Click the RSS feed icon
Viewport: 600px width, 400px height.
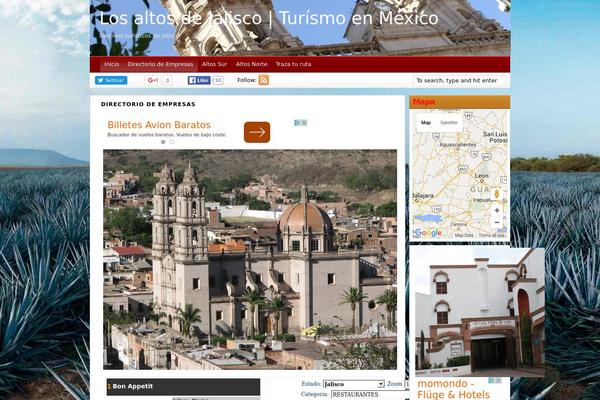click(264, 80)
